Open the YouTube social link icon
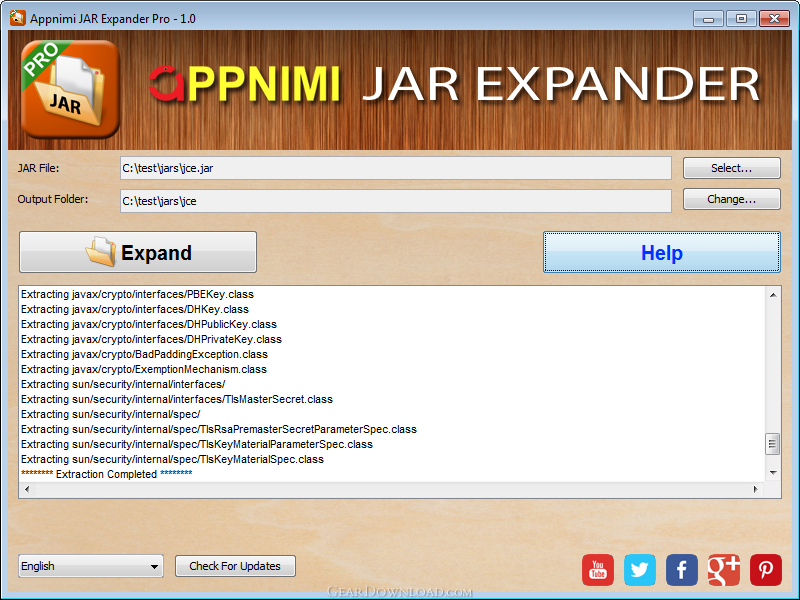Screen dimensions: 800x600 597,570
